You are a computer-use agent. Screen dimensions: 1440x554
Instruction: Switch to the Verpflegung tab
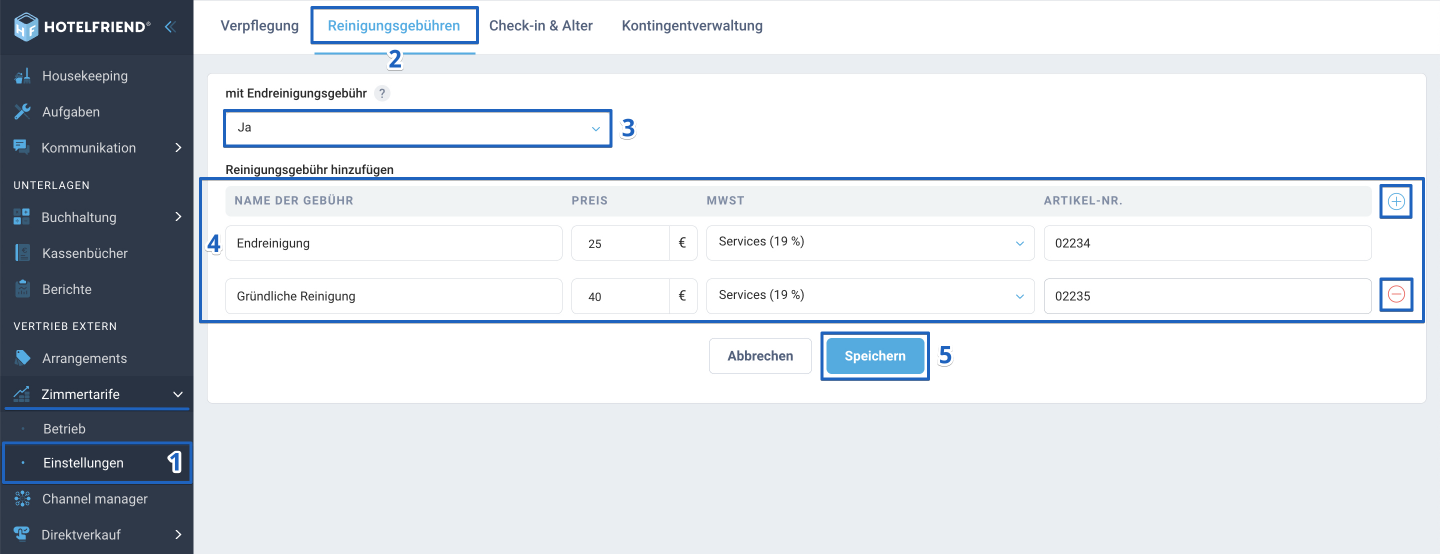pos(260,26)
